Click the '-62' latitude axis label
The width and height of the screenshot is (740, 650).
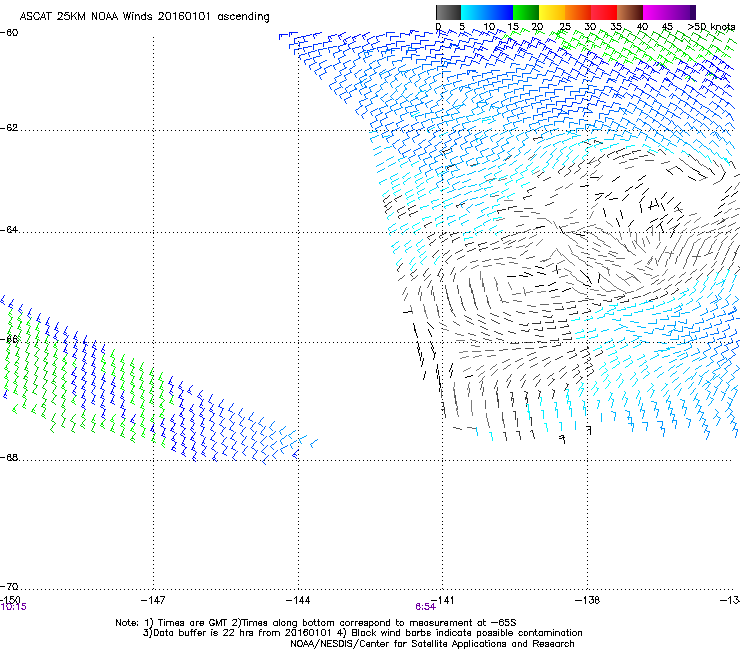[9, 128]
